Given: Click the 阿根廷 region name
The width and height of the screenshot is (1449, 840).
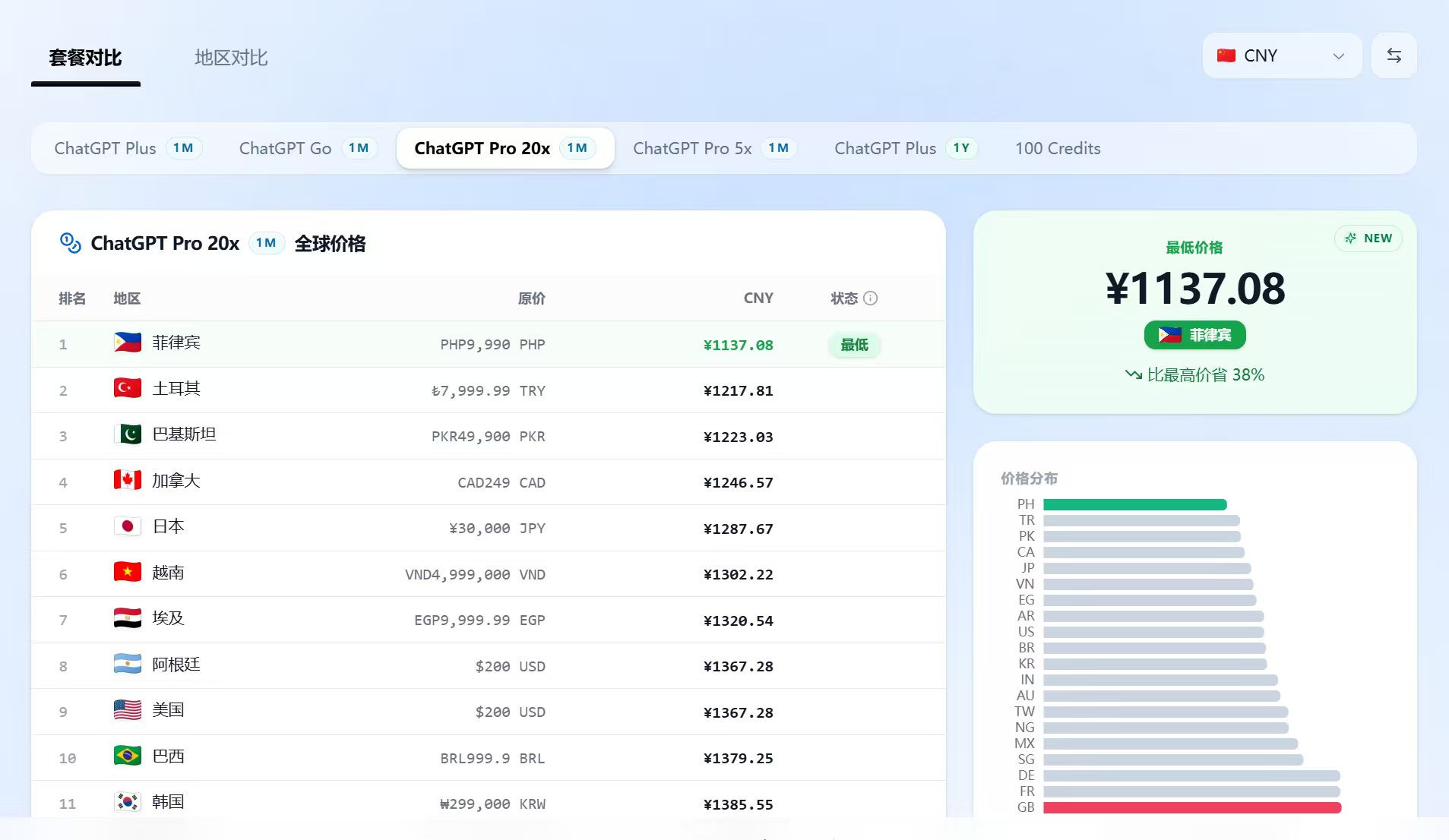Looking at the screenshot, I should [176, 665].
